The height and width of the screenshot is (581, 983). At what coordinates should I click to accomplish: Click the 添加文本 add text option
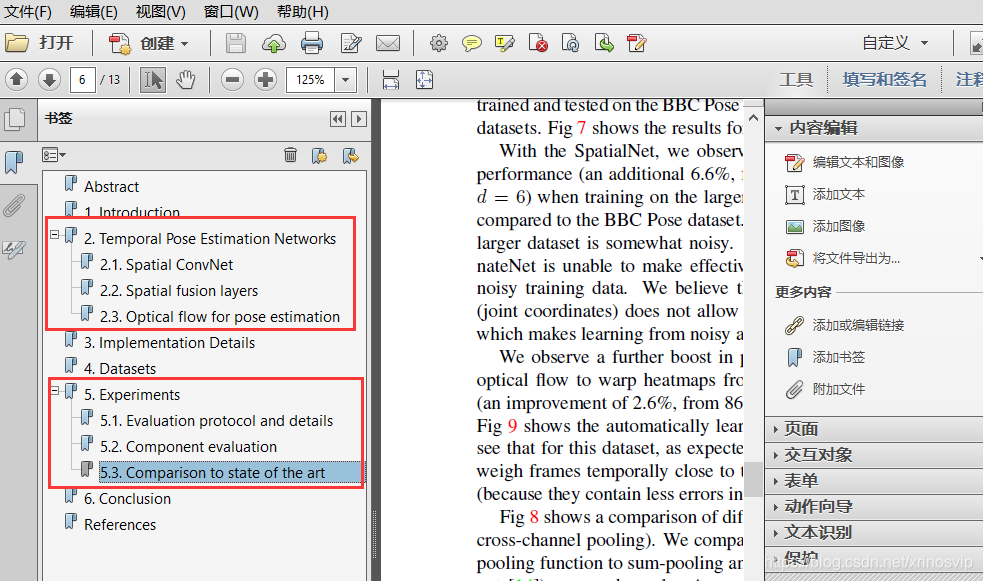825,194
